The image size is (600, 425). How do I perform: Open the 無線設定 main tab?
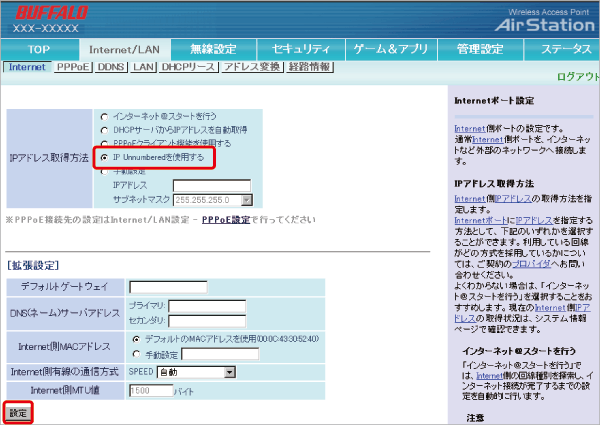(213, 49)
